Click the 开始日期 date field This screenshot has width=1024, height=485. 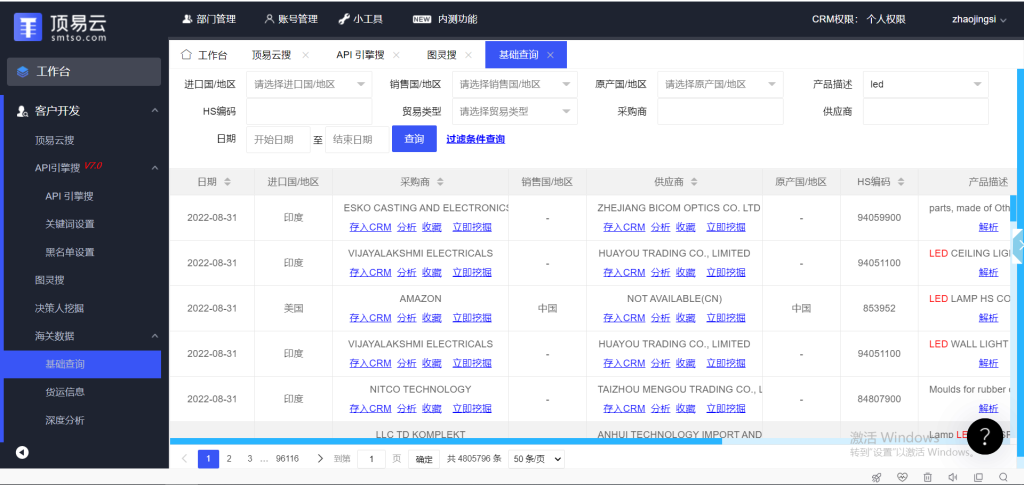[x=278, y=139]
